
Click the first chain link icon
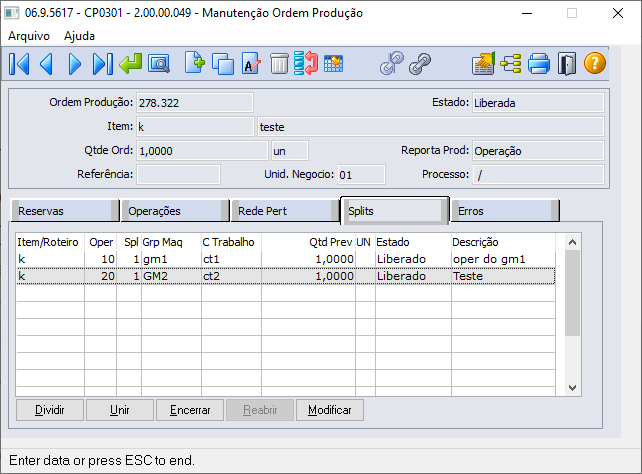[x=391, y=63]
